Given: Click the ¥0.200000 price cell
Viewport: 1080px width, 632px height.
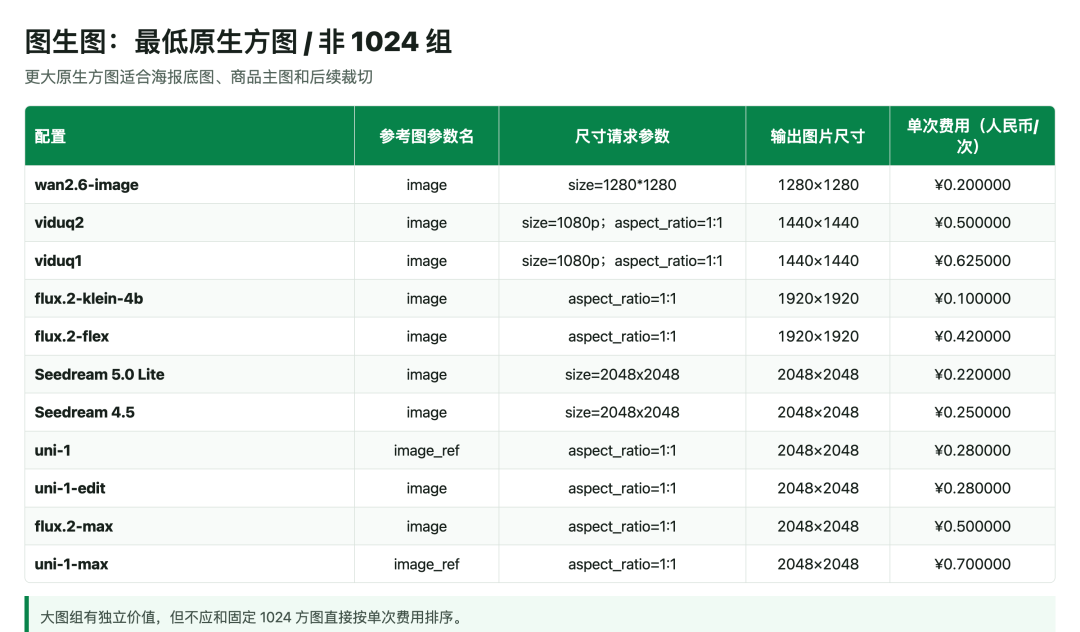Looking at the screenshot, I should [x=972, y=185].
